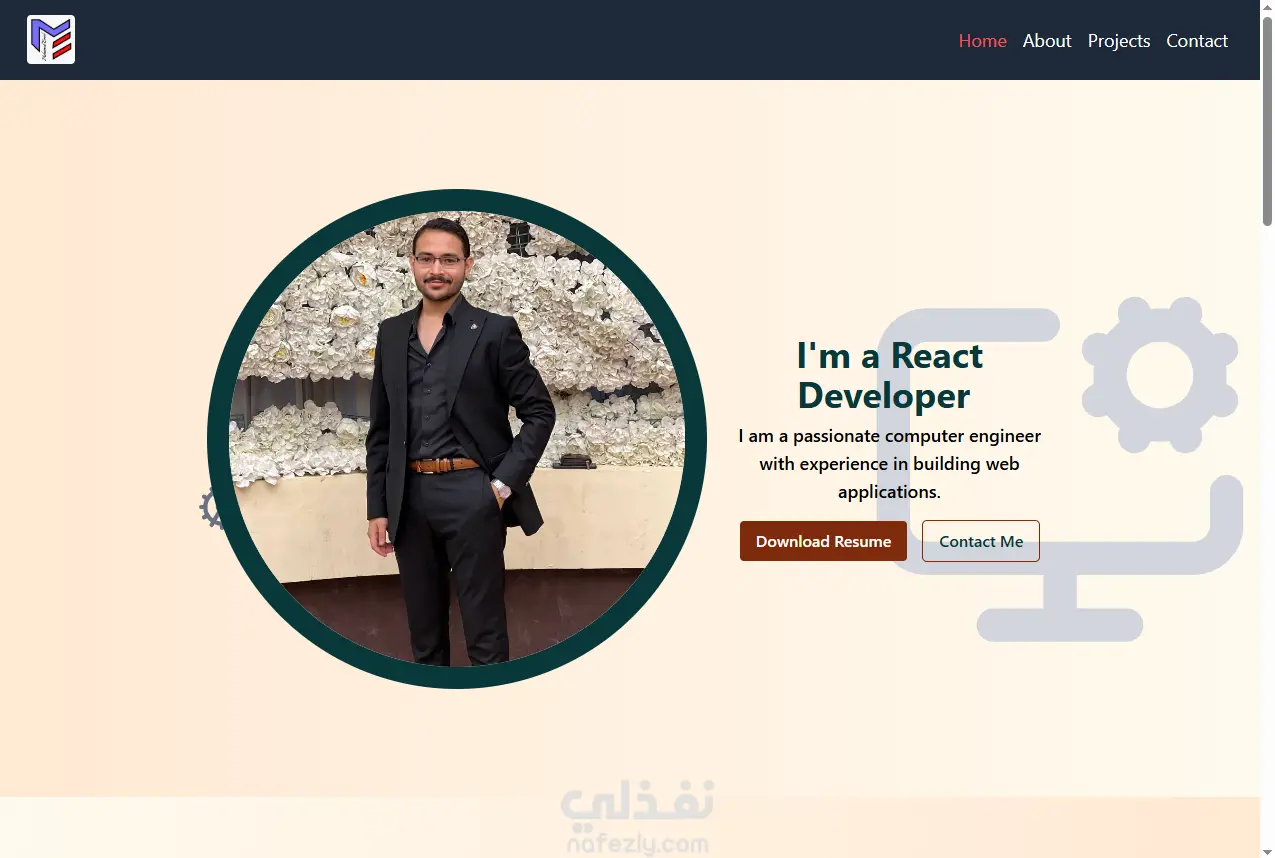The image size is (1275, 858).
Task: Click the Download Resume button
Action: (x=823, y=541)
